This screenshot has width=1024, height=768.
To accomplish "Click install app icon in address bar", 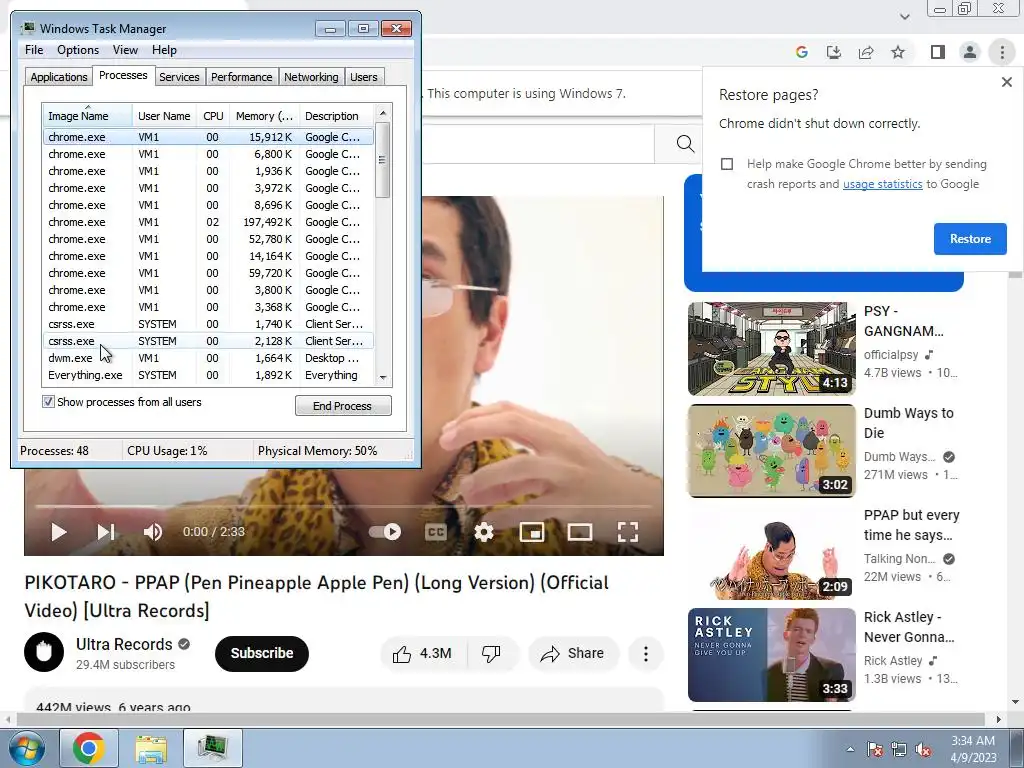I will click(x=834, y=52).
